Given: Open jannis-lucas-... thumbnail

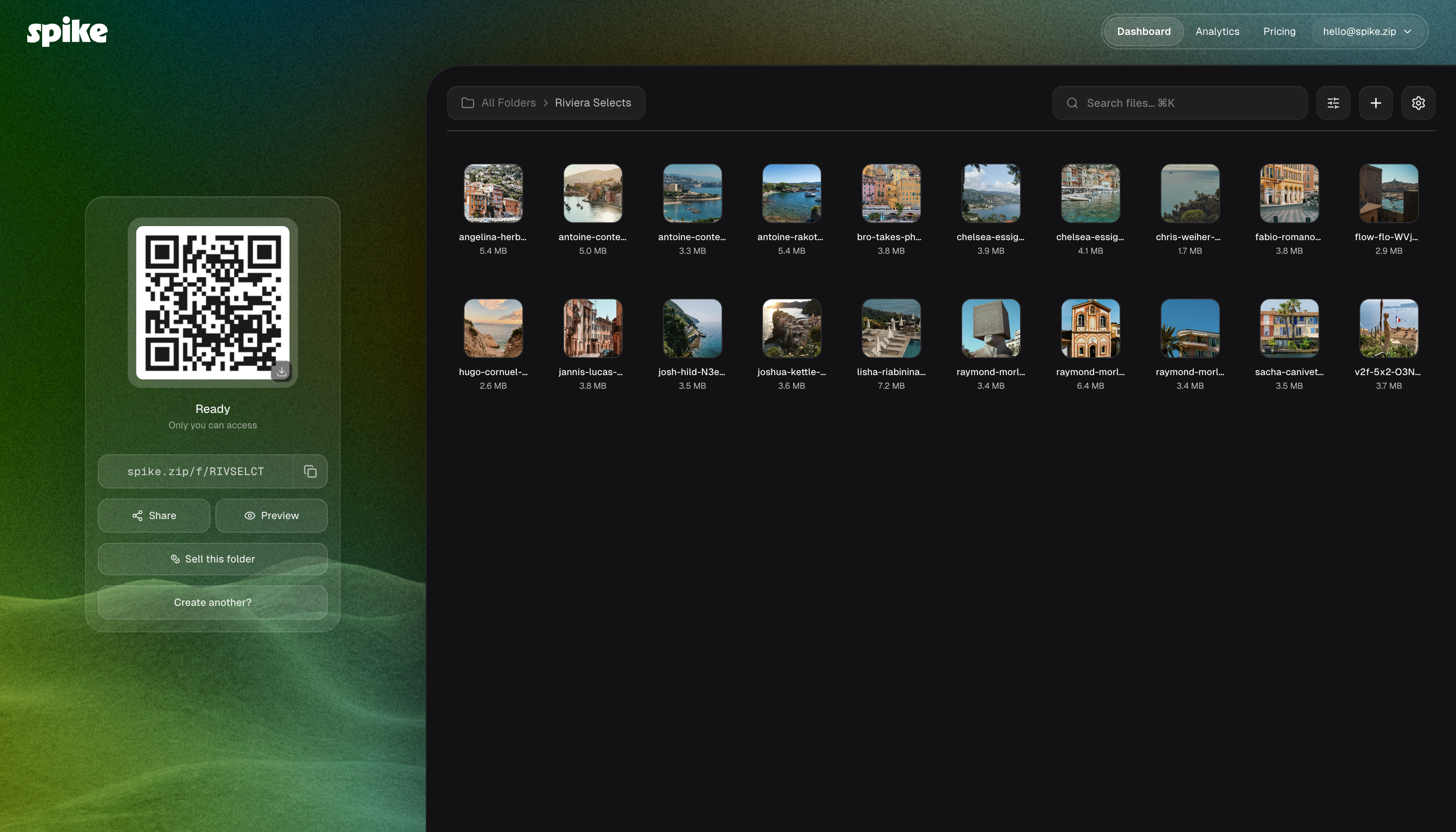Looking at the screenshot, I should tap(593, 328).
